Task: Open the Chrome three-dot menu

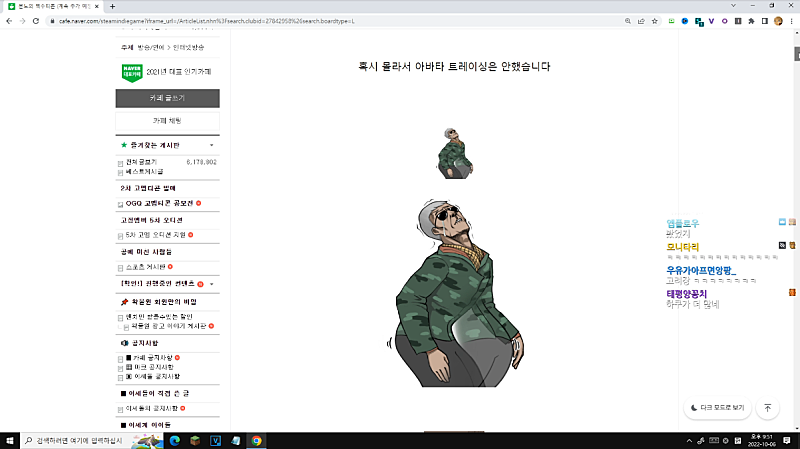Action: 791,21
